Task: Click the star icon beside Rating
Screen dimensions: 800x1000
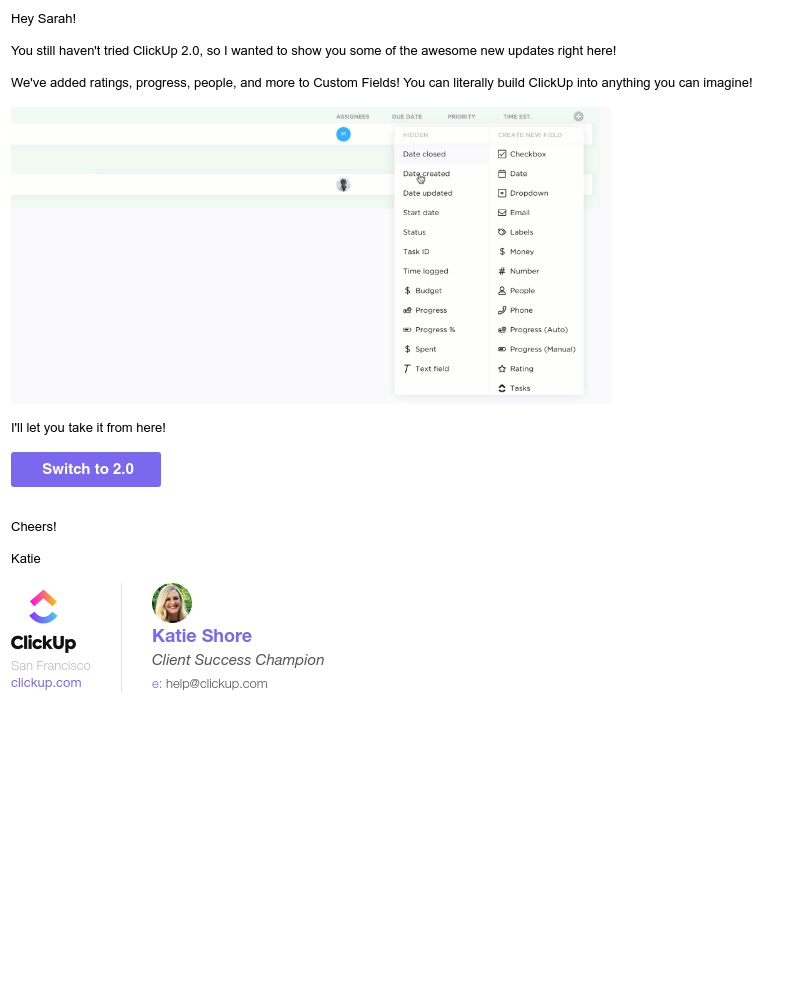Action: pos(502,369)
